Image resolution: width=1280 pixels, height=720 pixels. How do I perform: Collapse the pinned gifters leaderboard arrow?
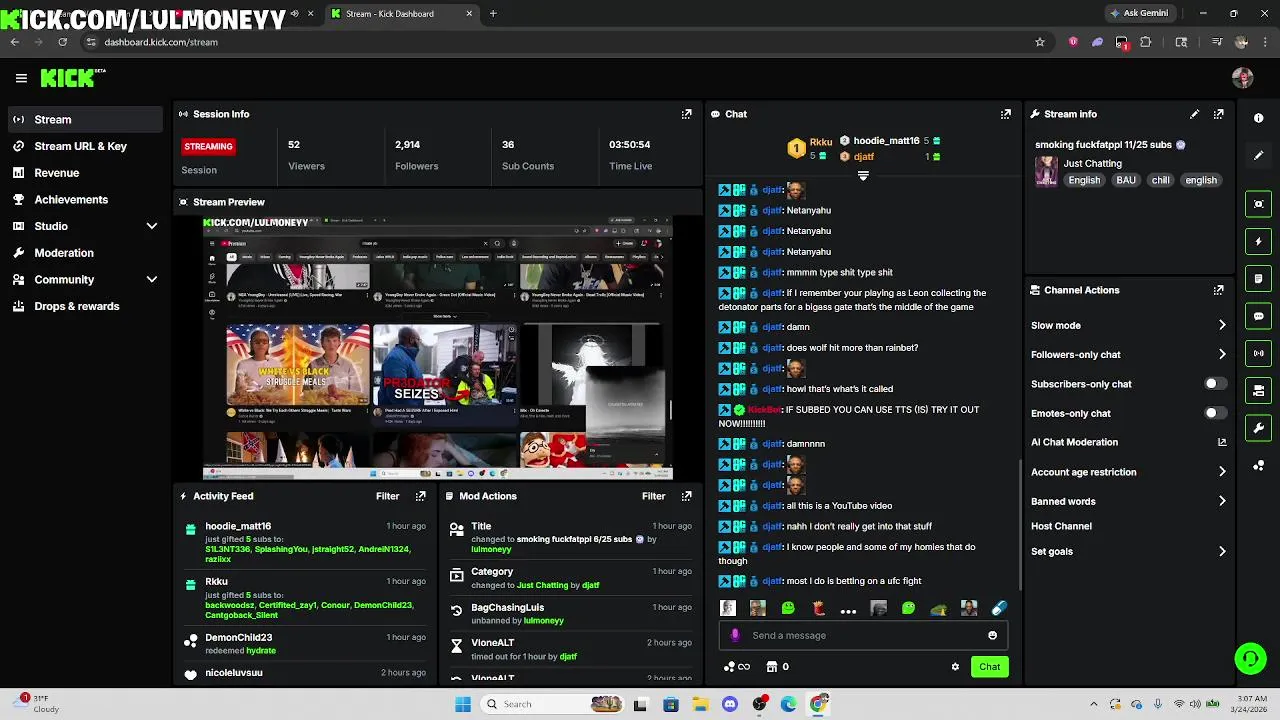coord(863,175)
